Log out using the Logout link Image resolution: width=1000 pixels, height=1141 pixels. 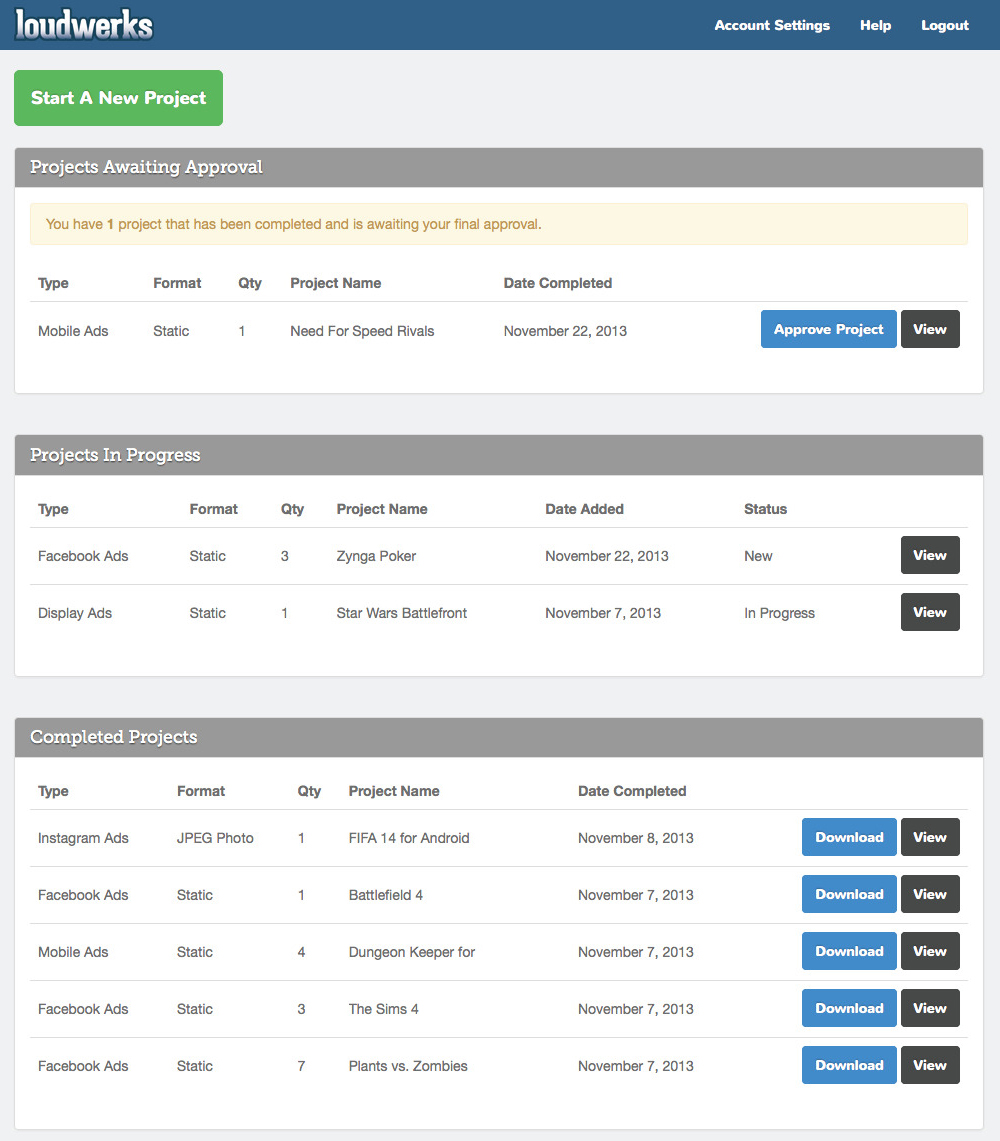(x=945, y=25)
